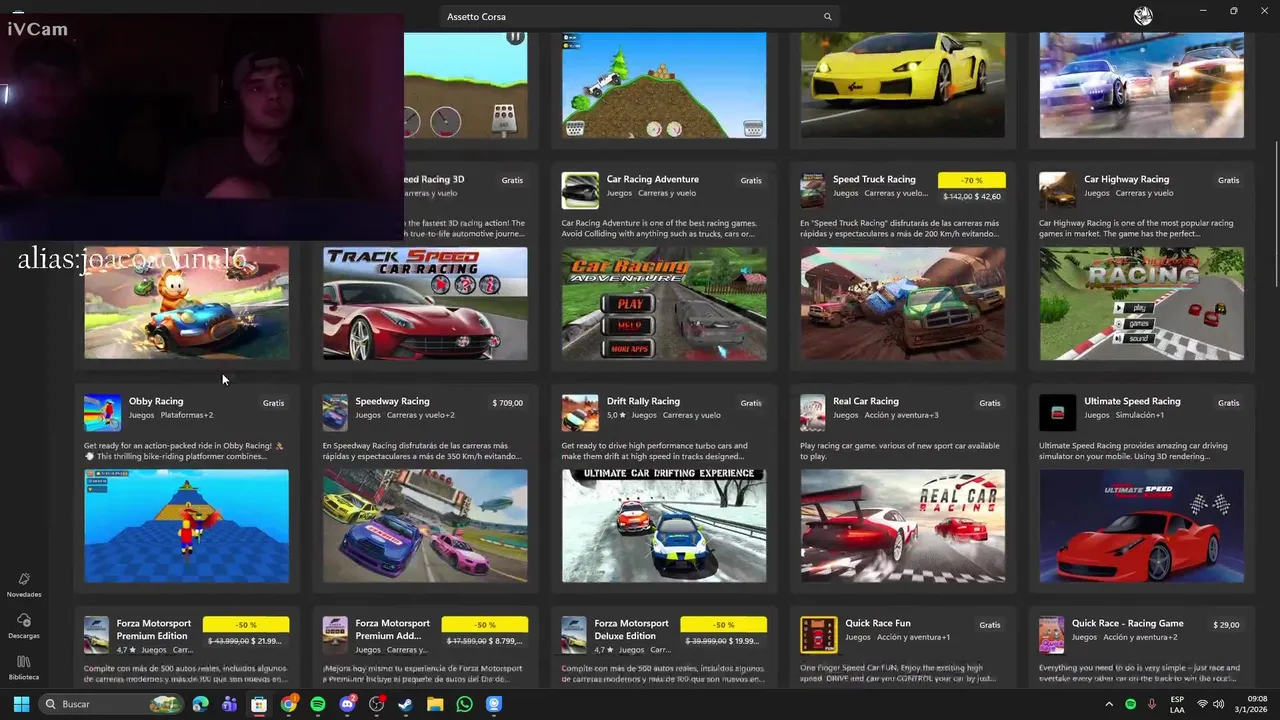Click the $ 709,00 price for Speedway Racing
This screenshot has width=1280, height=720.
pos(508,403)
